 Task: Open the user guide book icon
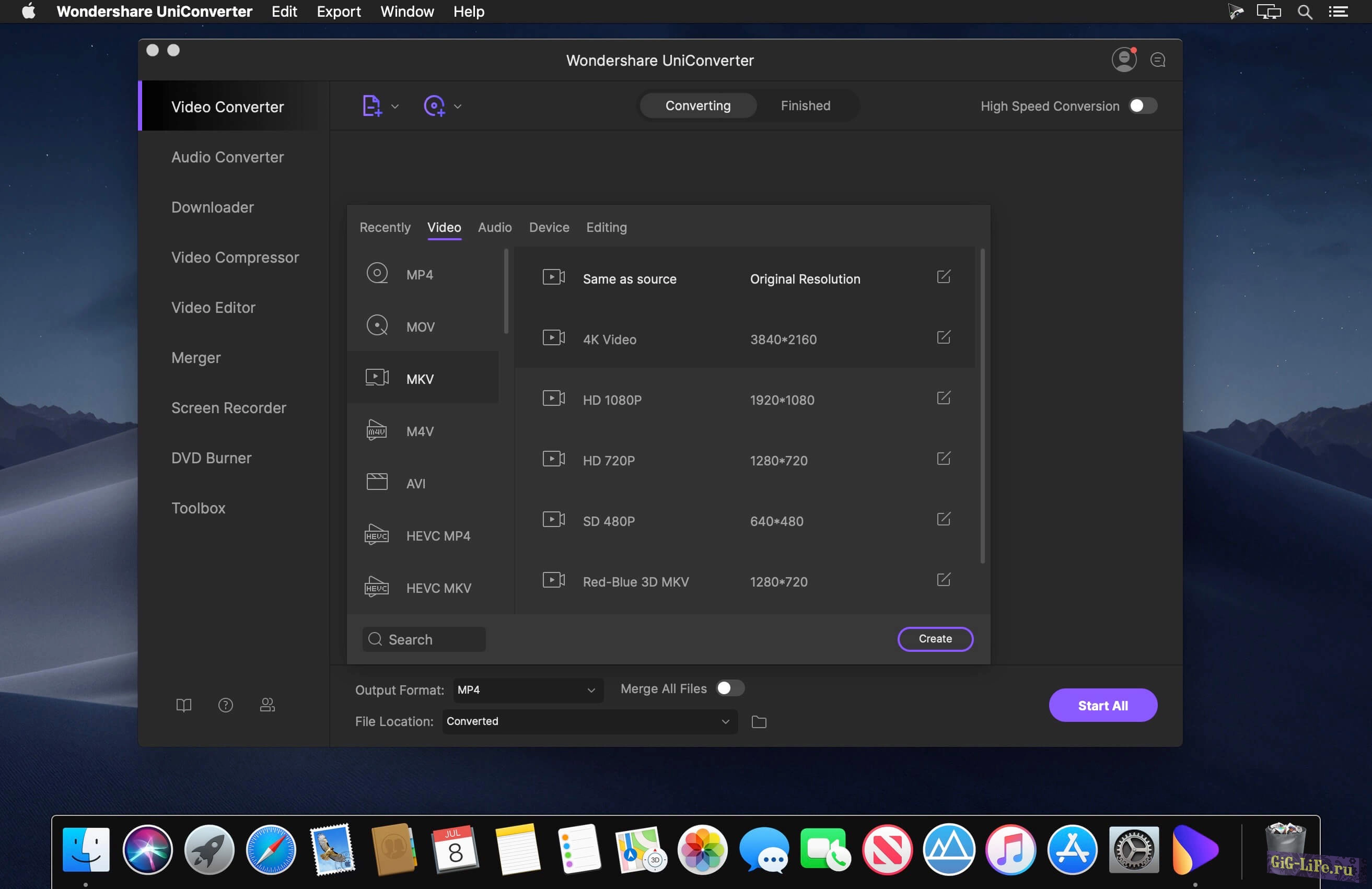click(183, 705)
